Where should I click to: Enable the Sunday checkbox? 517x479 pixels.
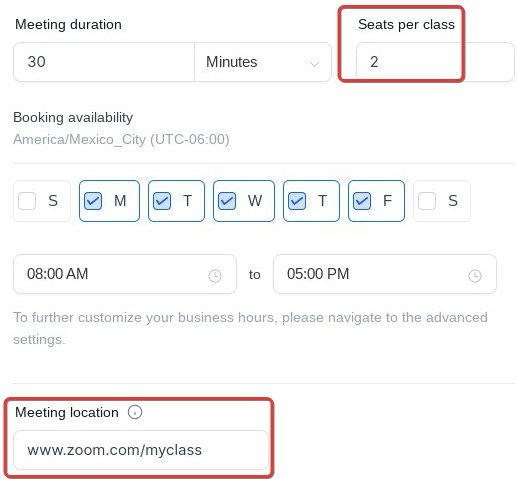coord(27,201)
